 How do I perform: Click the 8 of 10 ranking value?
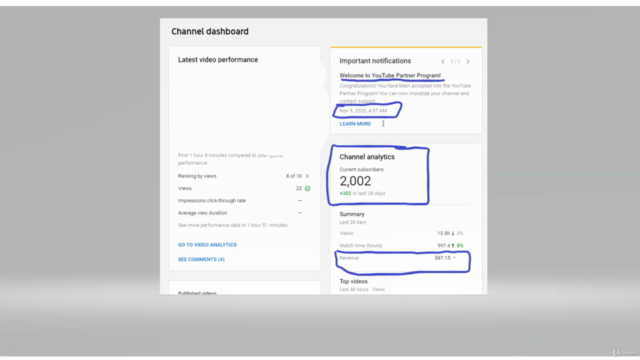click(294, 176)
